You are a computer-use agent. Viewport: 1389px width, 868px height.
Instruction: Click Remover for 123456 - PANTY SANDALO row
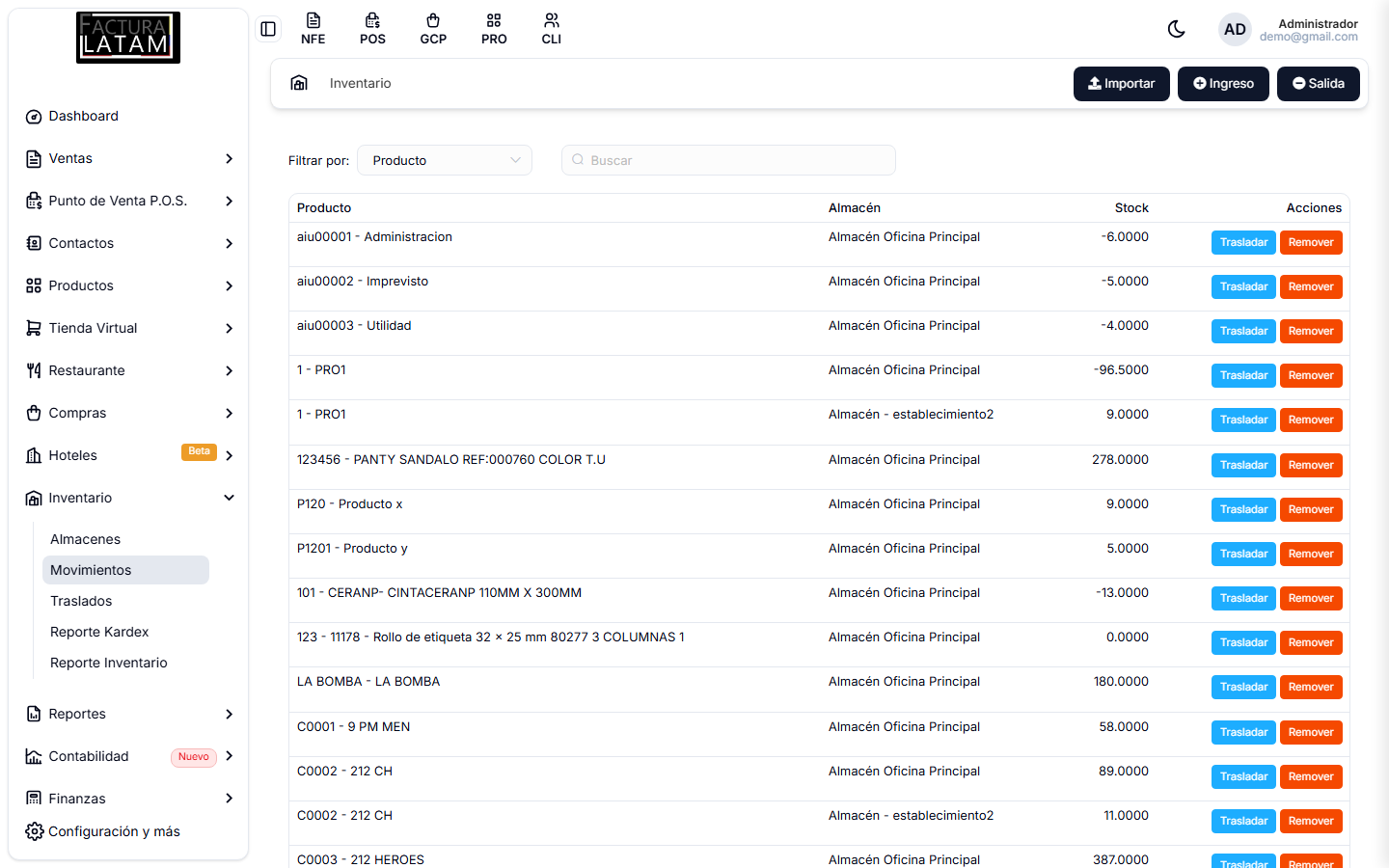click(x=1311, y=466)
